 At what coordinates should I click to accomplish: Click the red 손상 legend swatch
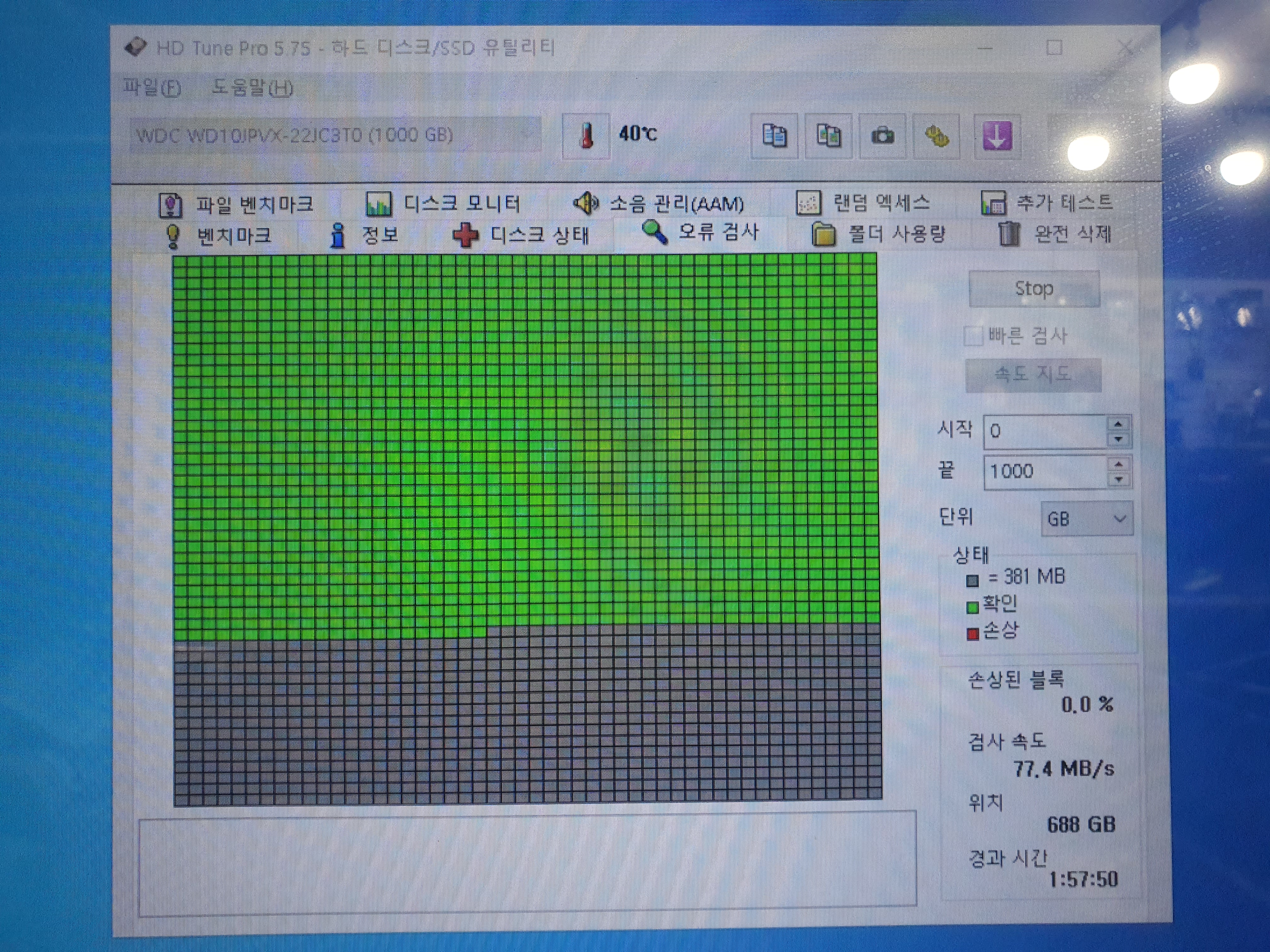point(972,634)
